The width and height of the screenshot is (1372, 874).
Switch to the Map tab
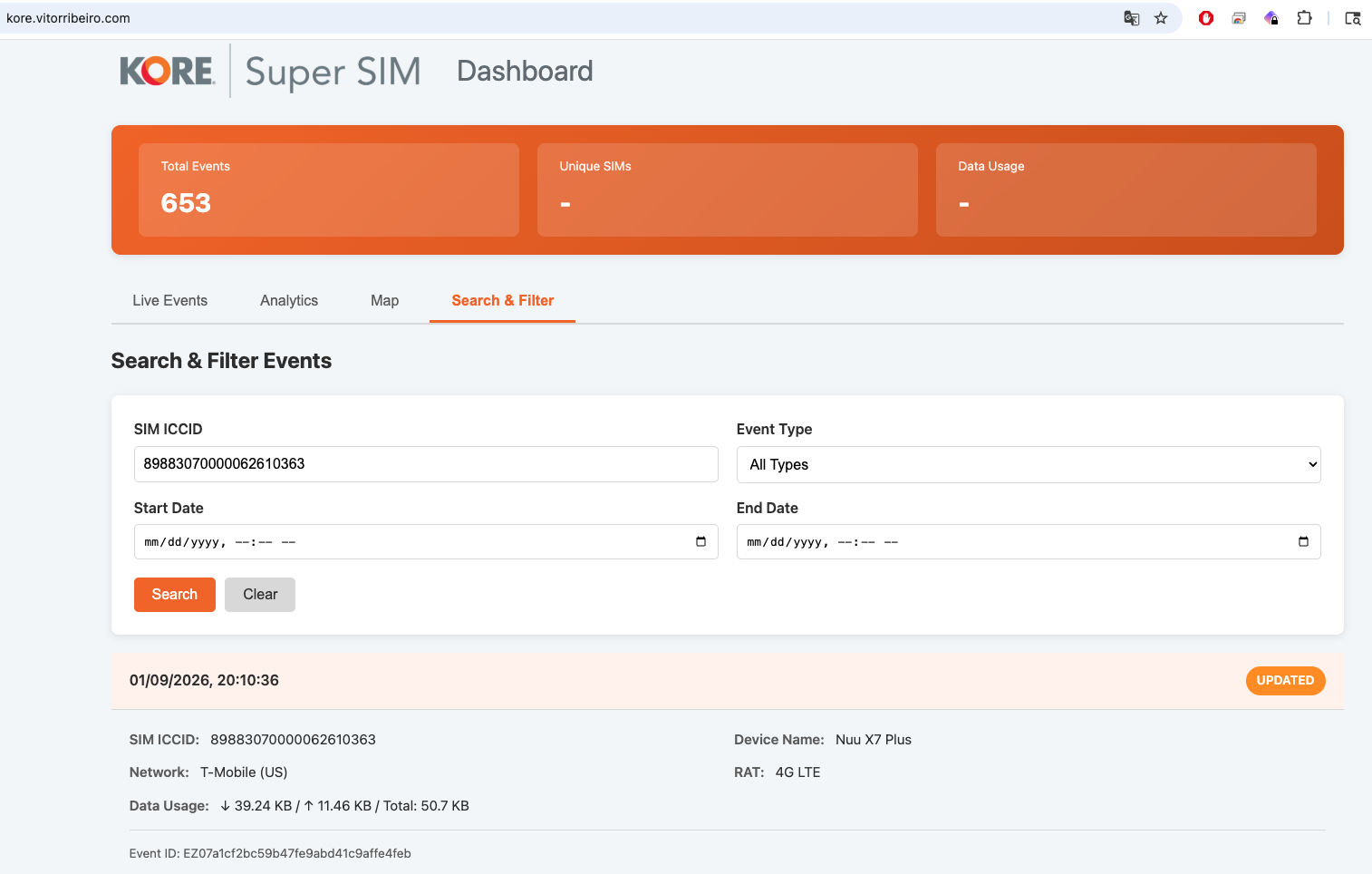pyautogui.click(x=384, y=300)
